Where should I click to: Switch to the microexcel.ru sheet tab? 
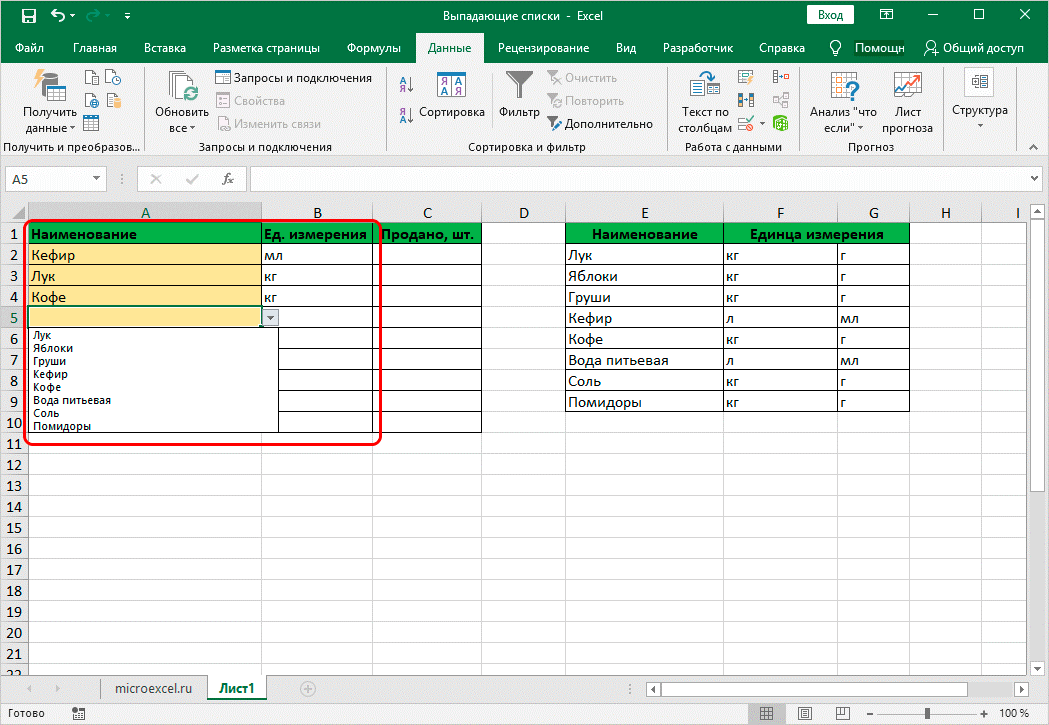point(153,688)
